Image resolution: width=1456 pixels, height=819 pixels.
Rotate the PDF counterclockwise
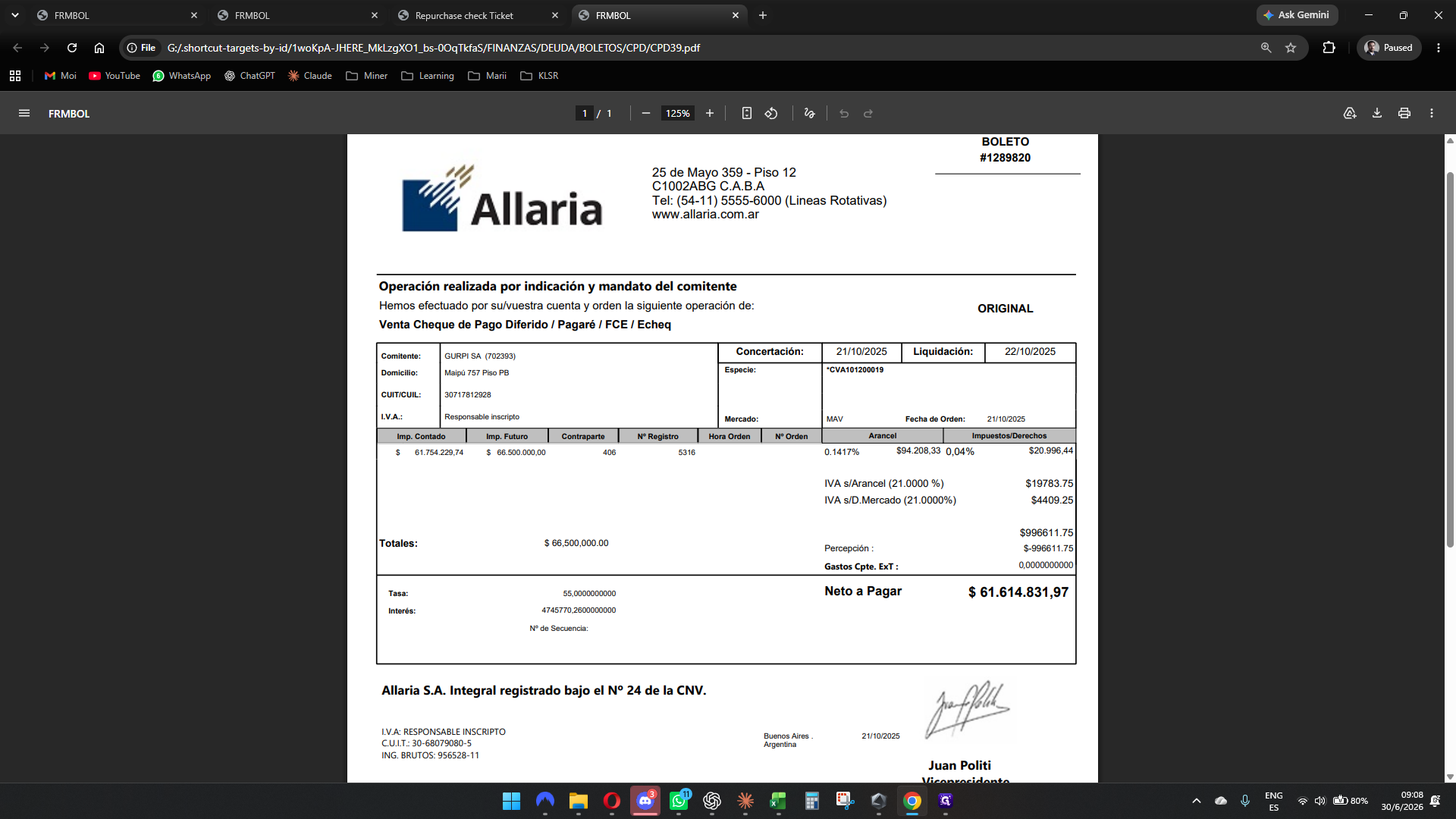tap(771, 113)
